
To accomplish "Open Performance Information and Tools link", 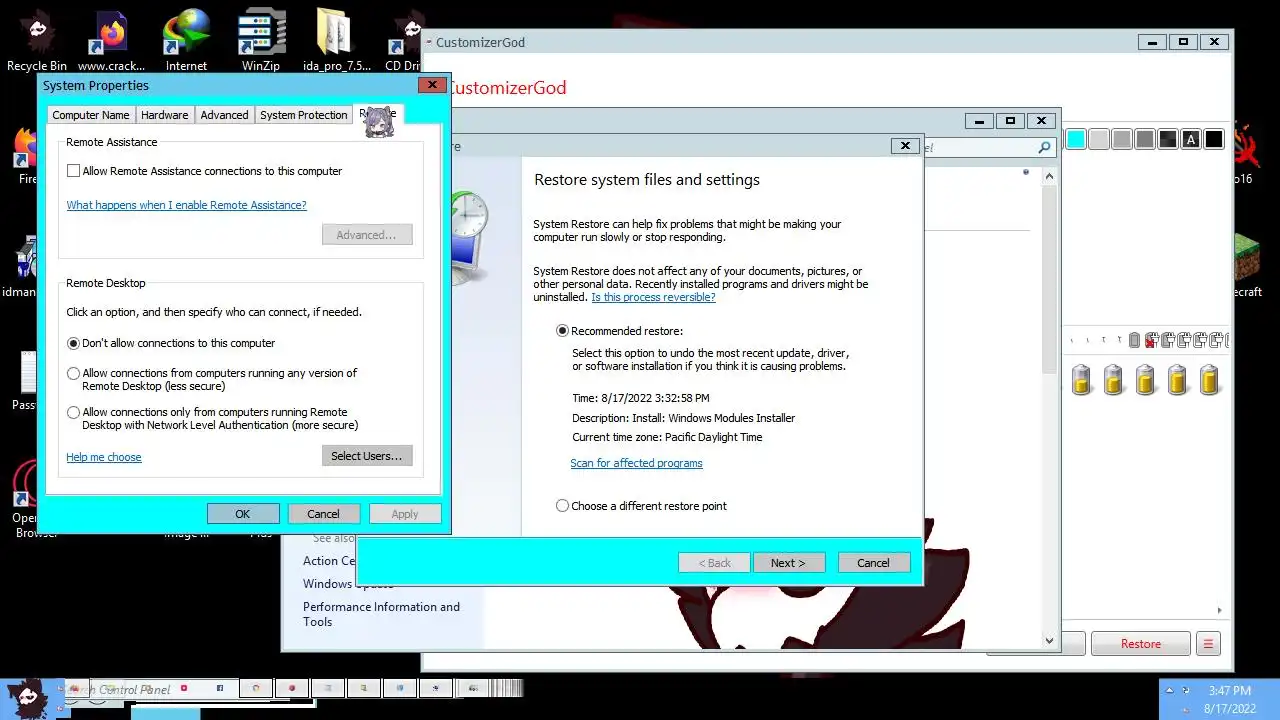I will (381, 614).
